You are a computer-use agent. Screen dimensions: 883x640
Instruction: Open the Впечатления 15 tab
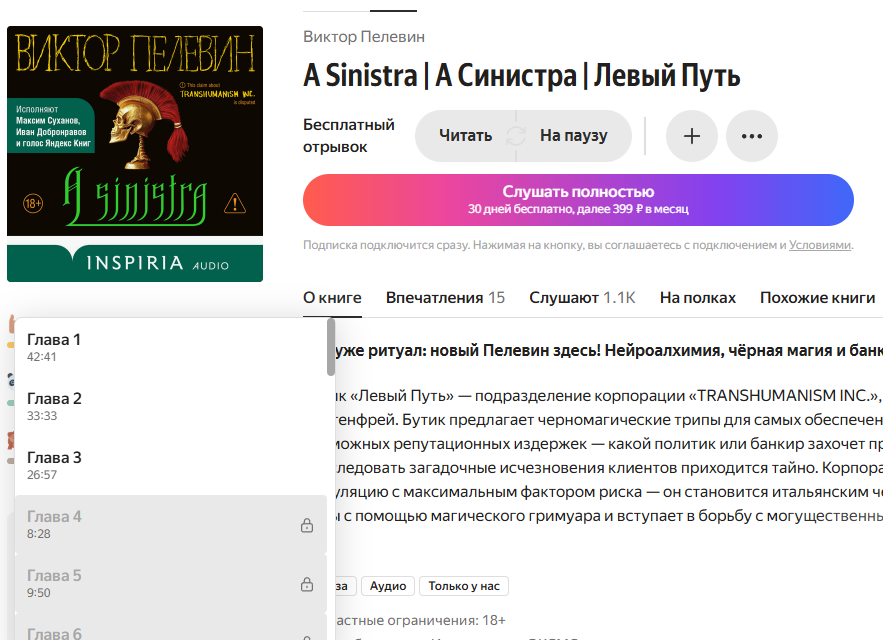(445, 297)
